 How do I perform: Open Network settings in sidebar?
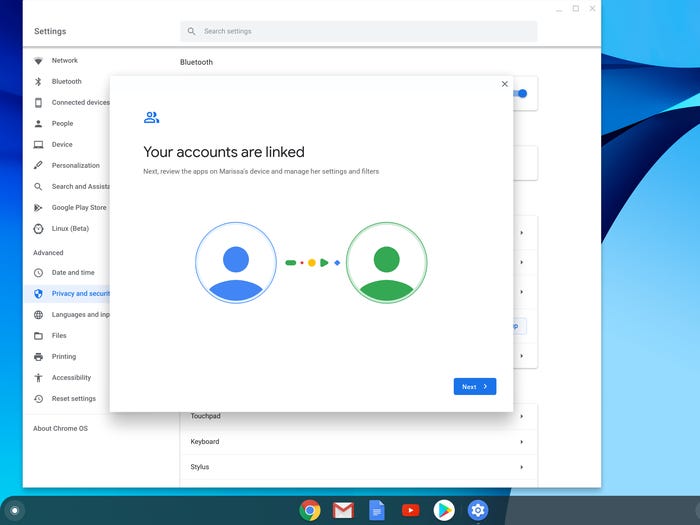coord(64,60)
